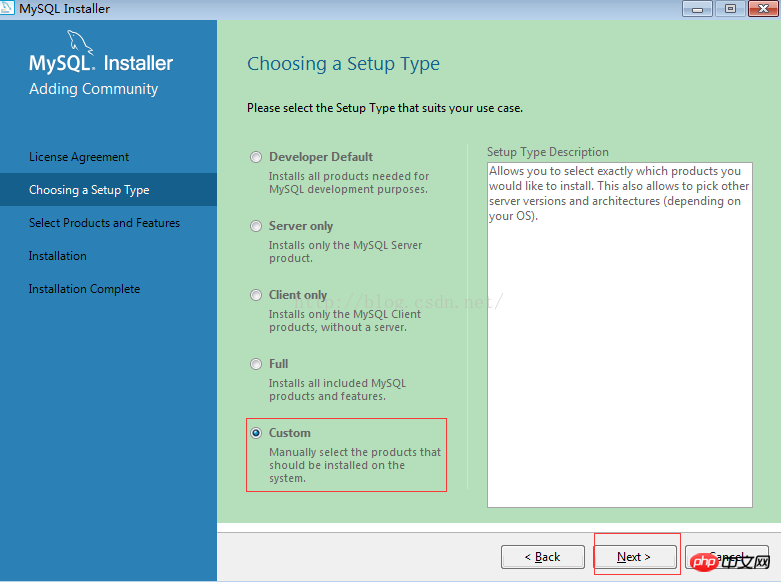Click the Next button
Image resolution: width=781 pixels, height=582 pixels.
pos(634,557)
